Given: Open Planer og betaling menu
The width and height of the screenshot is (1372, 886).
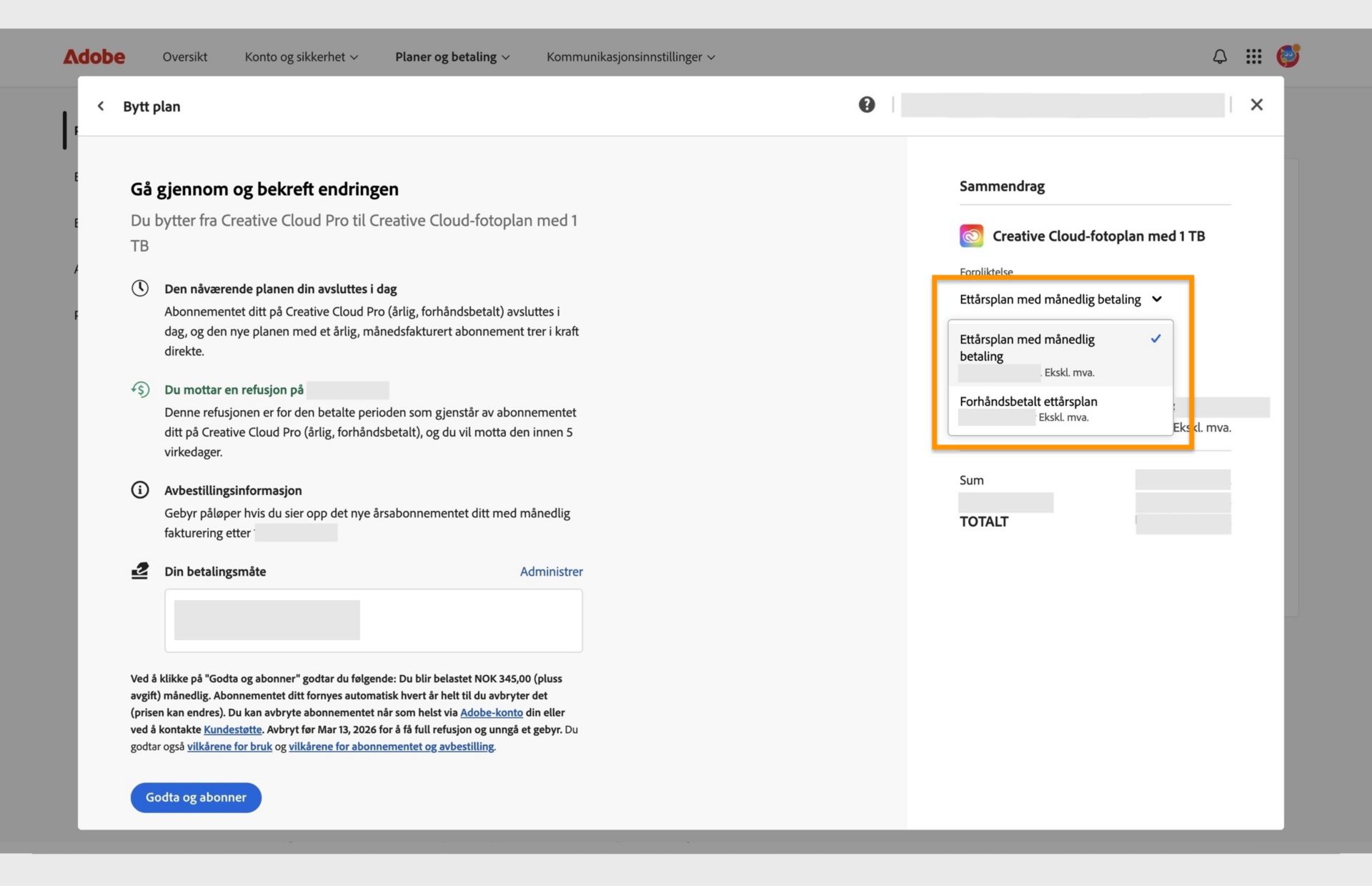Looking at the screenshot, I should (x=452, y=56).
